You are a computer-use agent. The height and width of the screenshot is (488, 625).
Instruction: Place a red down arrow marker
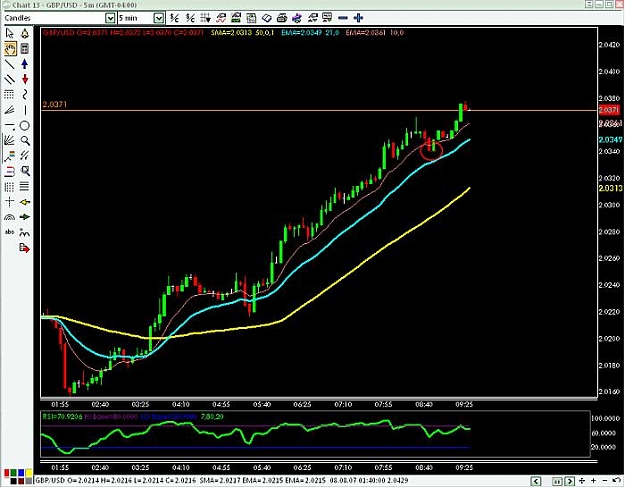click(x=25, y=79)
